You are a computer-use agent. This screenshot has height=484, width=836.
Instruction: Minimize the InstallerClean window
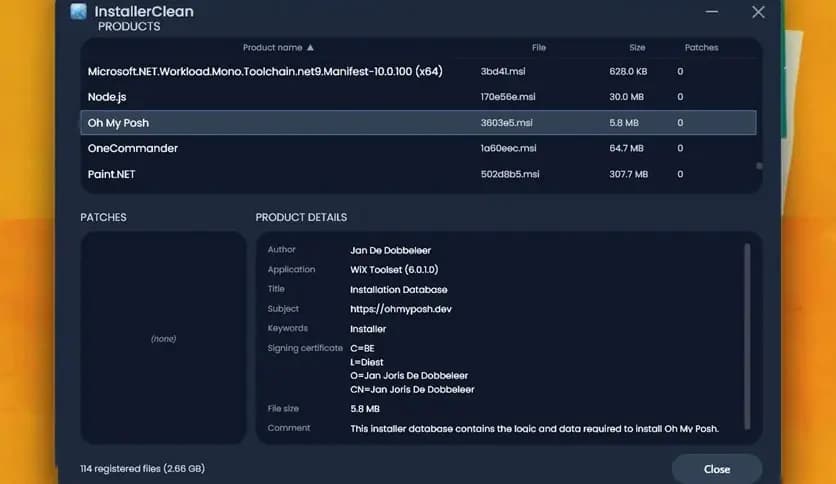[711, 12]
